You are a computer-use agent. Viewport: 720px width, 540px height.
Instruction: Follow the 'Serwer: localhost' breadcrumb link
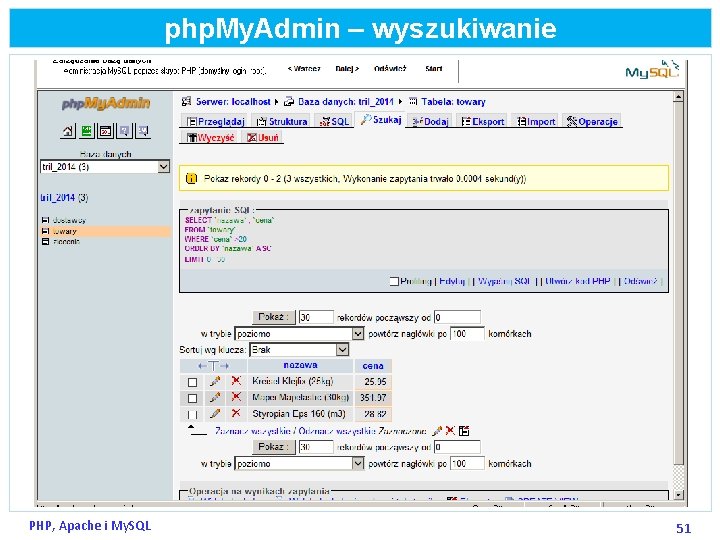pos(233,101)
